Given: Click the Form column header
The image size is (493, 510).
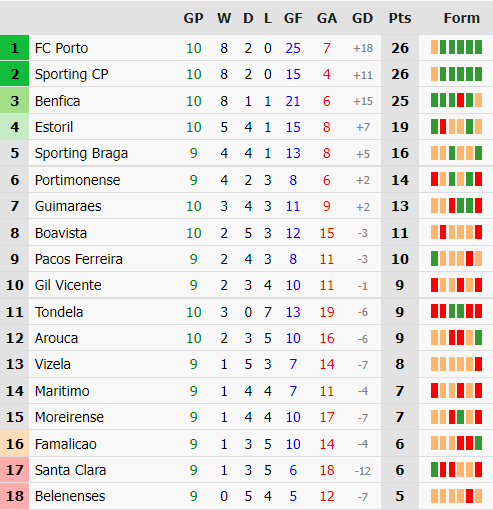Looking at the screenshot, I should pos(462,18).
